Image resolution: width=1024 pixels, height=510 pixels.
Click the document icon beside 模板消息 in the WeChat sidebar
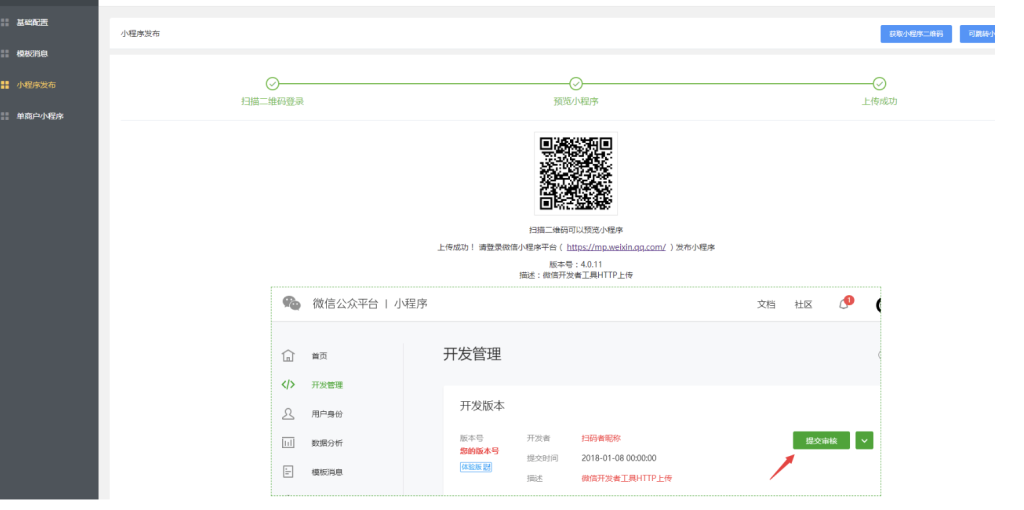288,471
